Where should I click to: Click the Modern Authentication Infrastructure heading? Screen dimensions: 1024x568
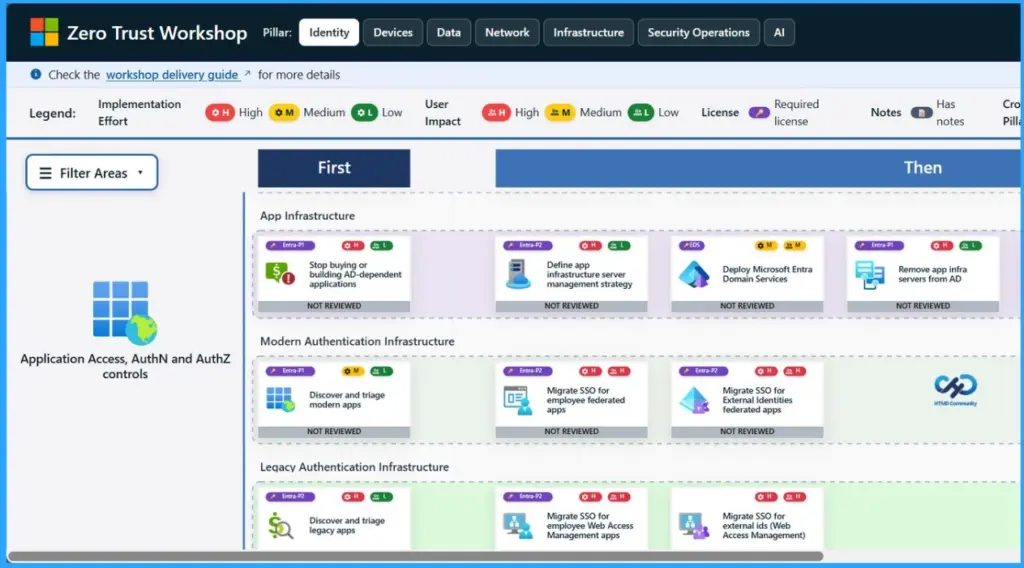(357, 341)
